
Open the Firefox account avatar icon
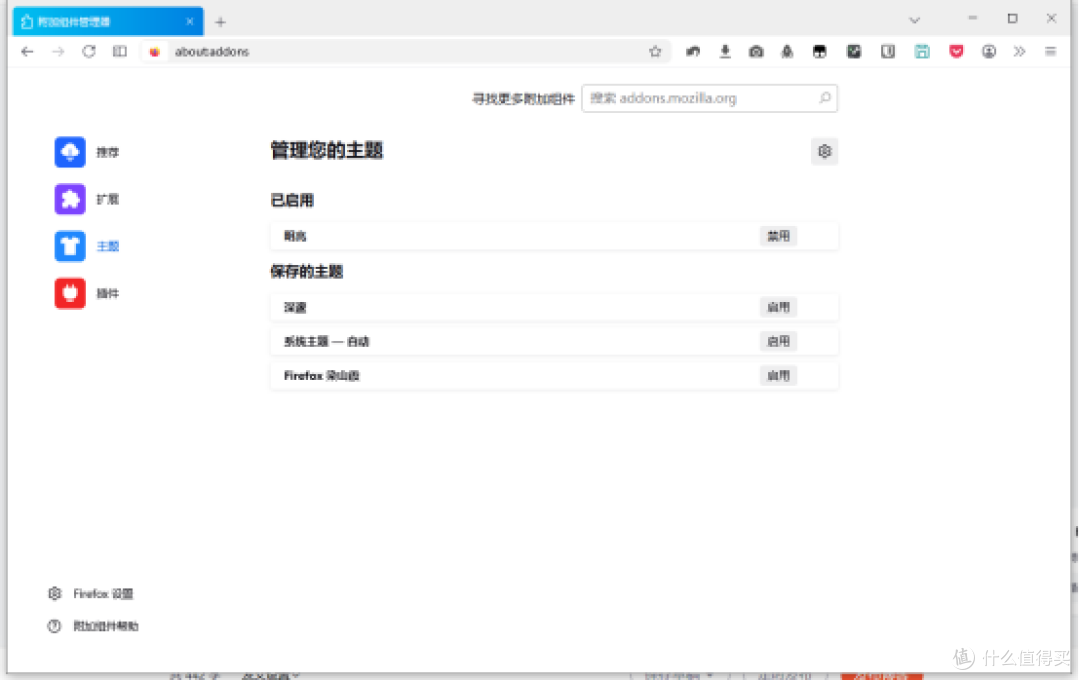(x=989, y=52)
